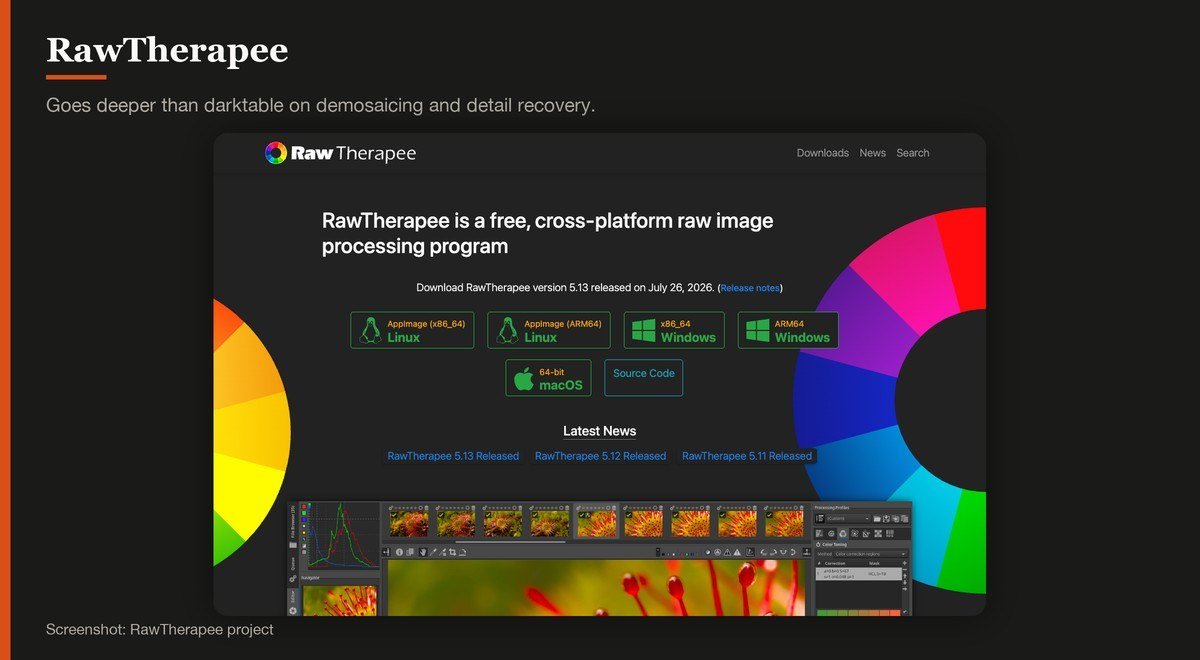Click the headline 'RawTherapee is a free, cross-platform raw image processing program'
Viewport: 1200px width, 660px height.
[548, 233]
